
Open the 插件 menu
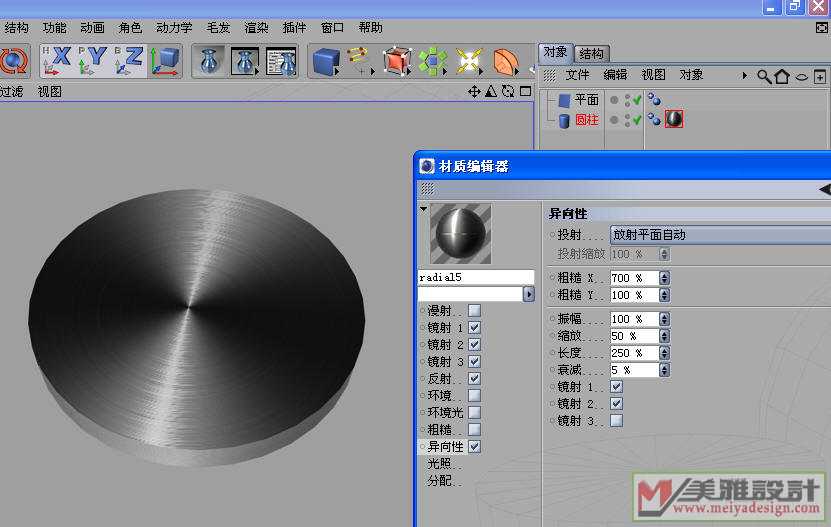(x=295, y=28)
